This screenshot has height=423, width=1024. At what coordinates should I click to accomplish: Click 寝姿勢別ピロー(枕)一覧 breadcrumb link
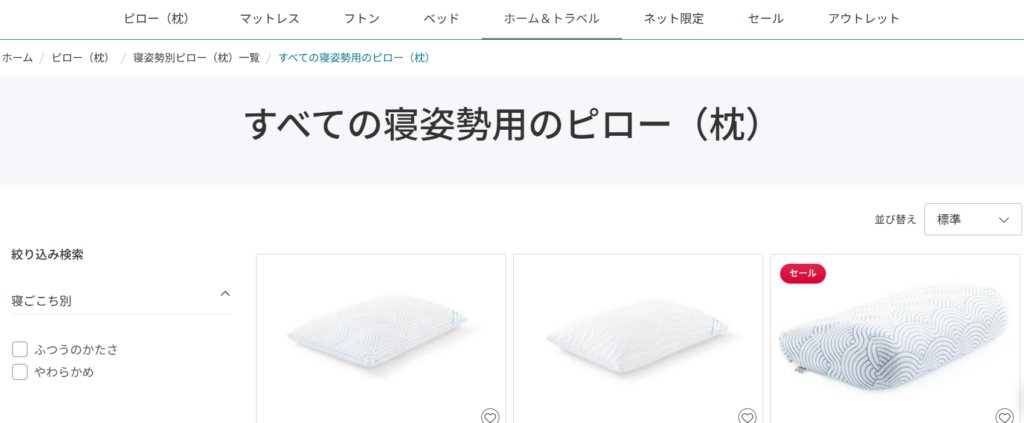pos(197,57)
